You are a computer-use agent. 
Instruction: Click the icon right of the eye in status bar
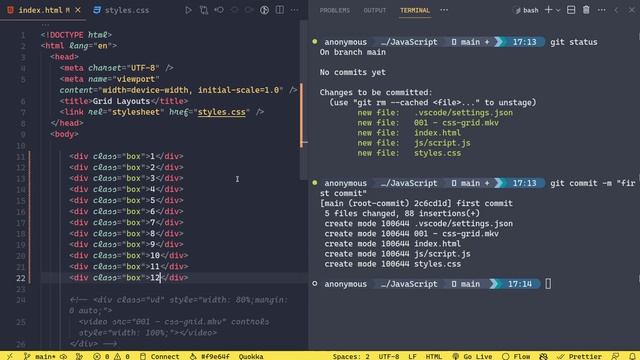pyautogui.click(x=79, y=356)
